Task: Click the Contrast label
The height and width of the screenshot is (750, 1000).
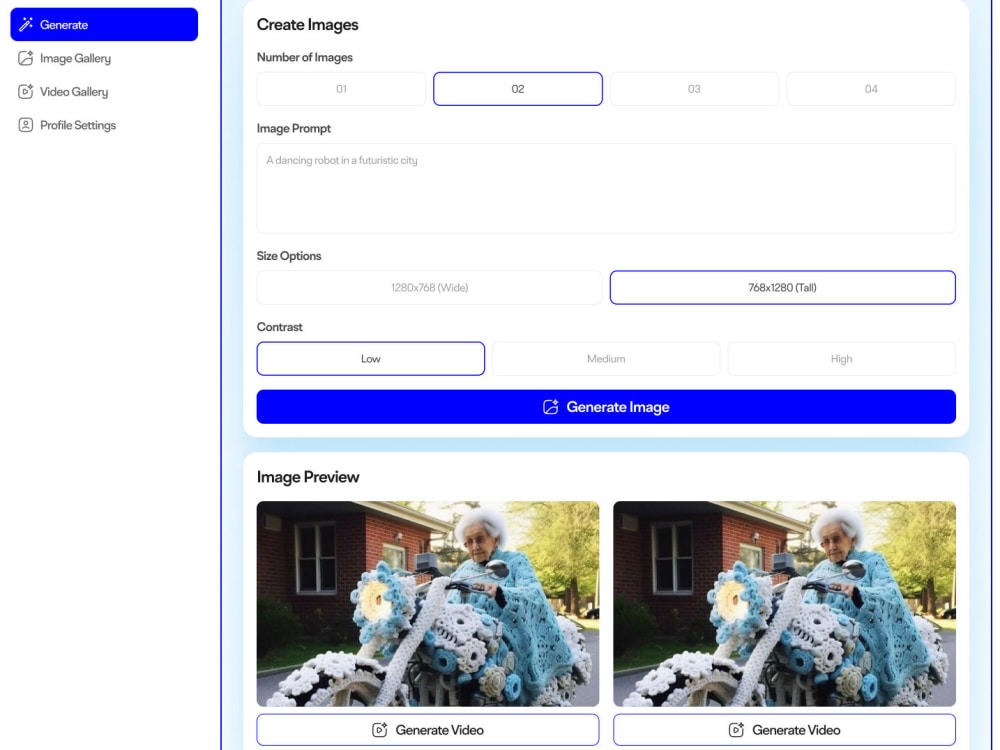Action: (280, 327)
